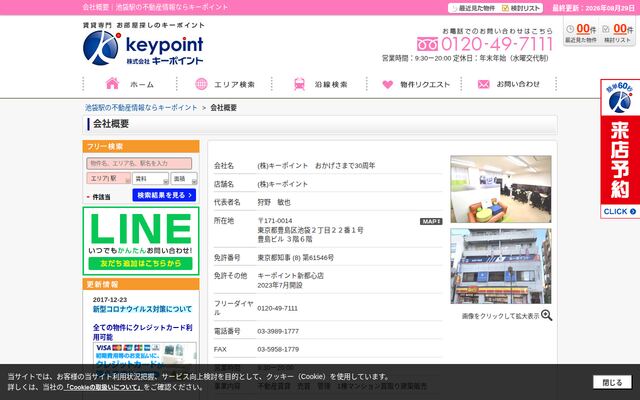
Task: Click 検索結果を見る button
Action: click(164, 195)
